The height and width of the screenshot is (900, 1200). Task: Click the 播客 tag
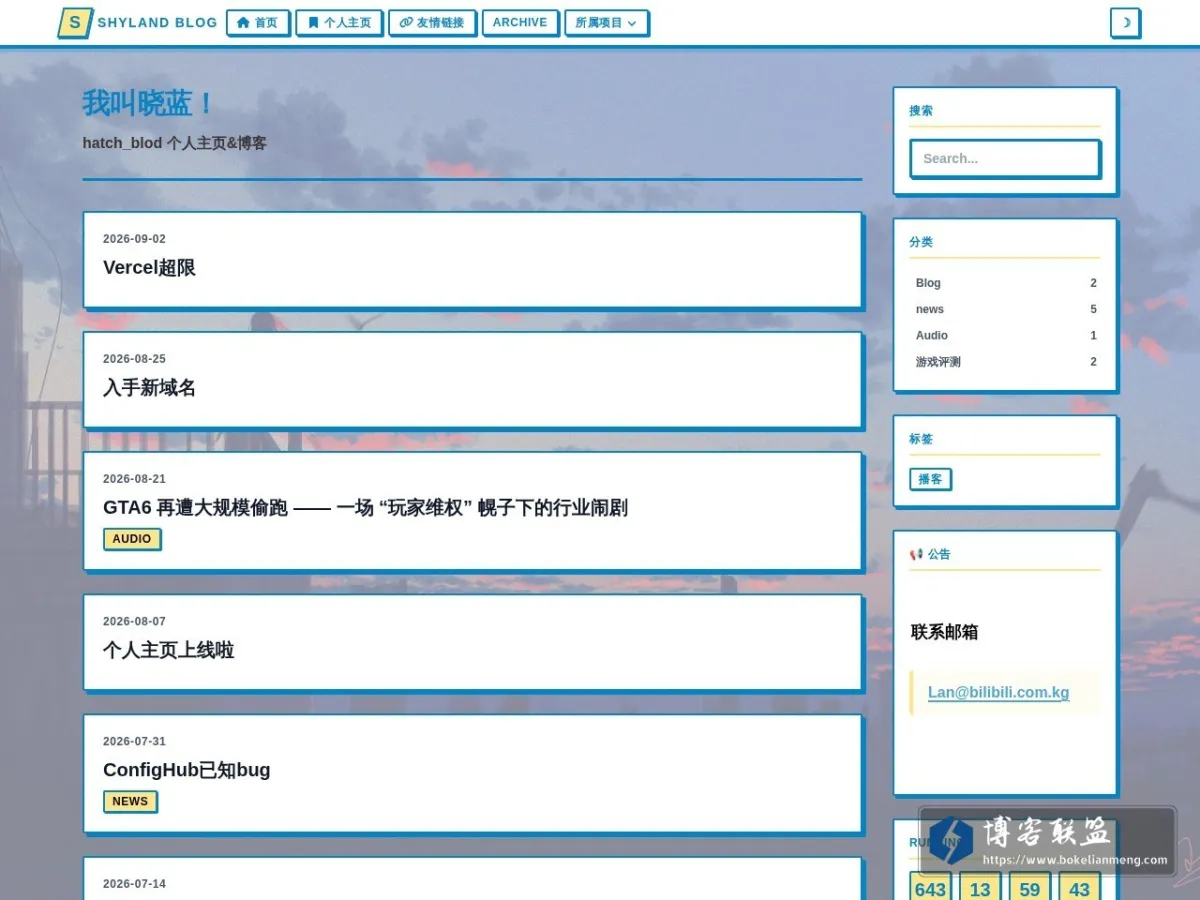click(930, 479)
